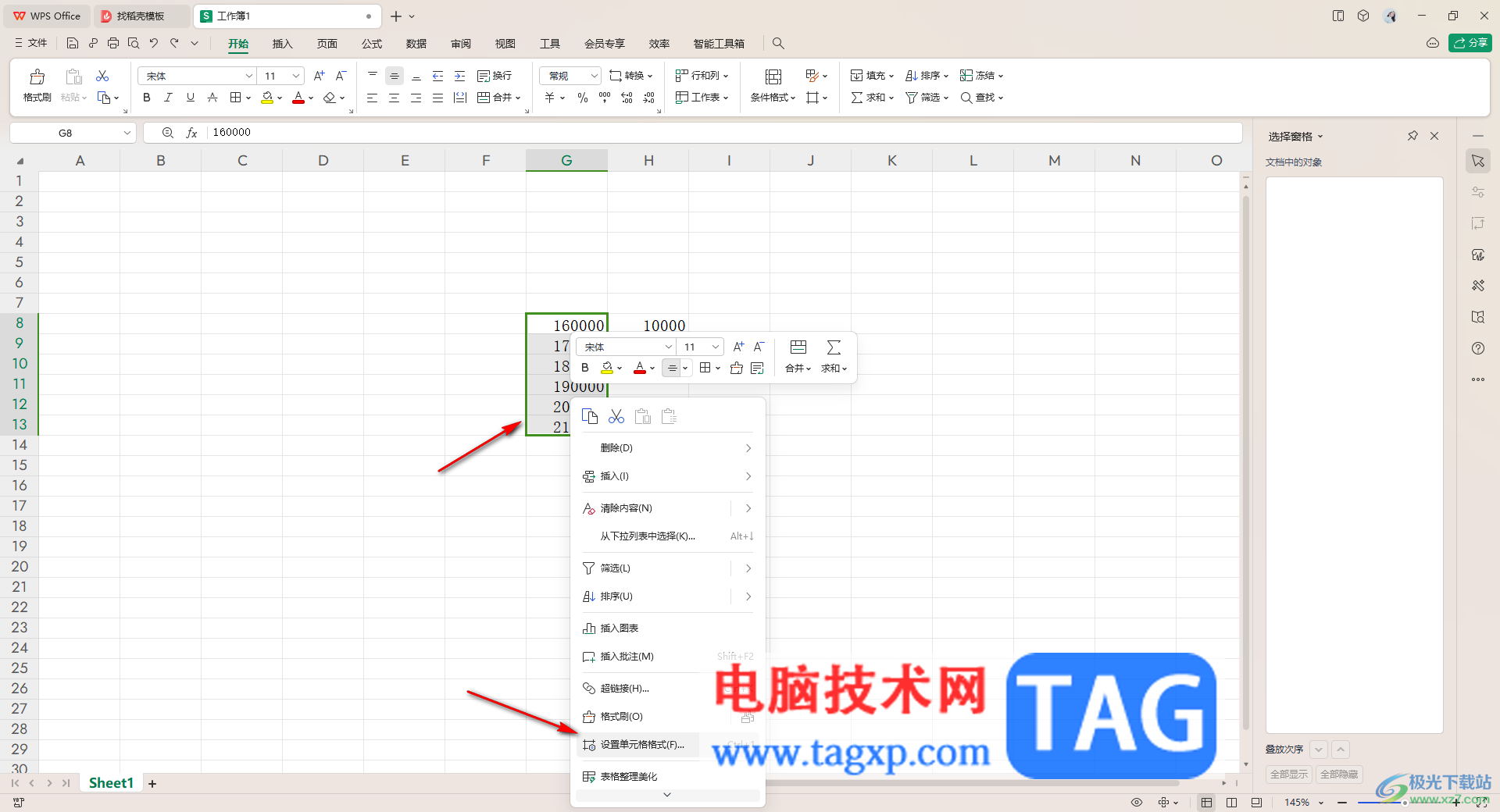Click the Undo icon in quick toolbar

(x=154, y=43)
